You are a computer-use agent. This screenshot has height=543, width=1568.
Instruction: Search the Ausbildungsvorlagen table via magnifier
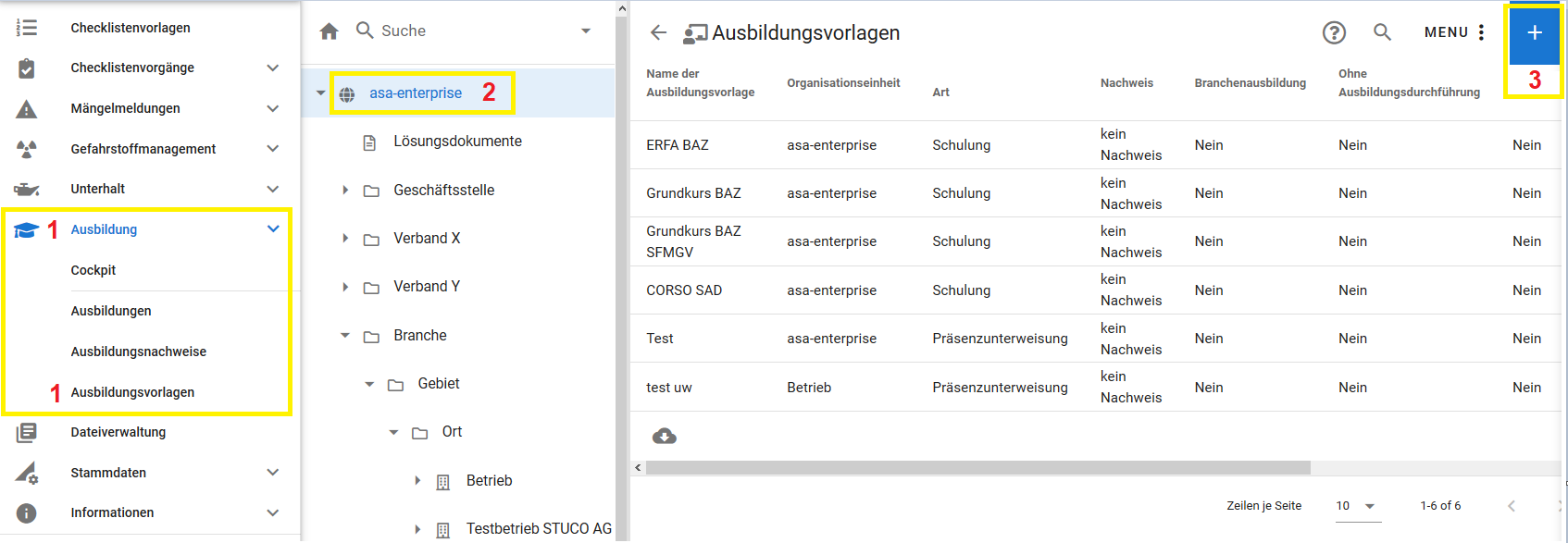1382,32
